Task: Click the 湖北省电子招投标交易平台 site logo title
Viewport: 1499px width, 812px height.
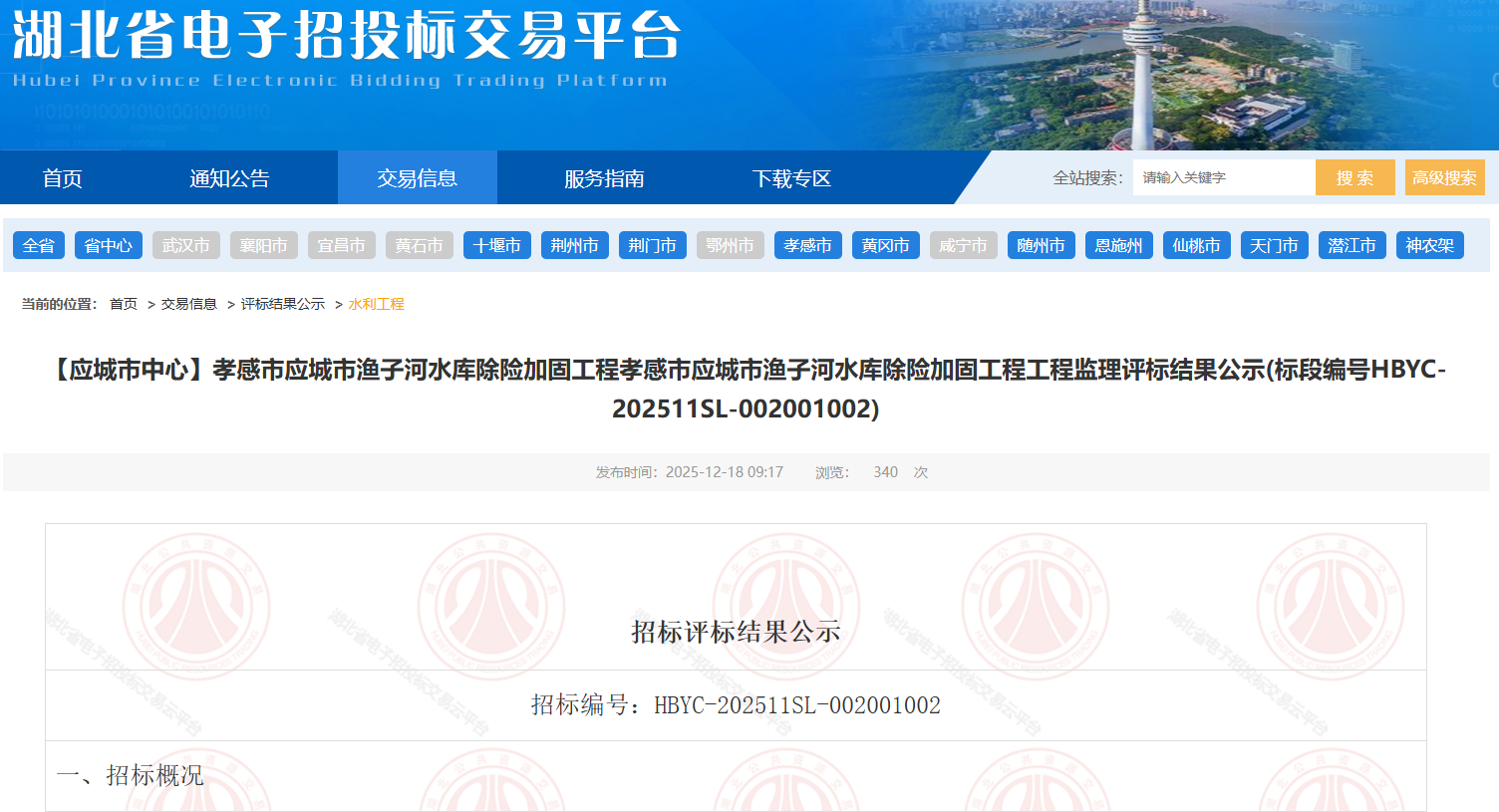Action: point(346,38)
